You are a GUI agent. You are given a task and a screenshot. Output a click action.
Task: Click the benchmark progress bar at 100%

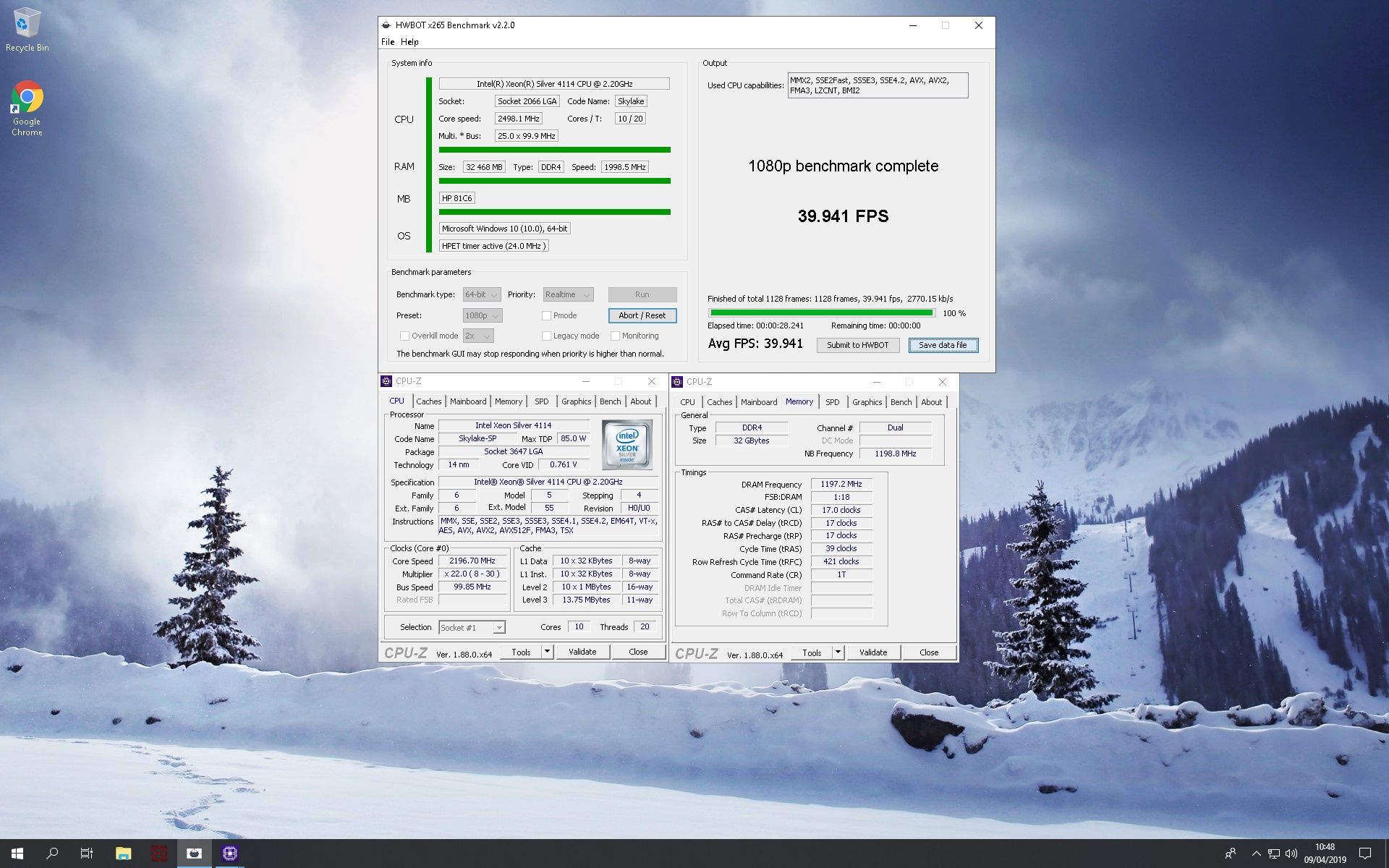click(x=821, y=313)
